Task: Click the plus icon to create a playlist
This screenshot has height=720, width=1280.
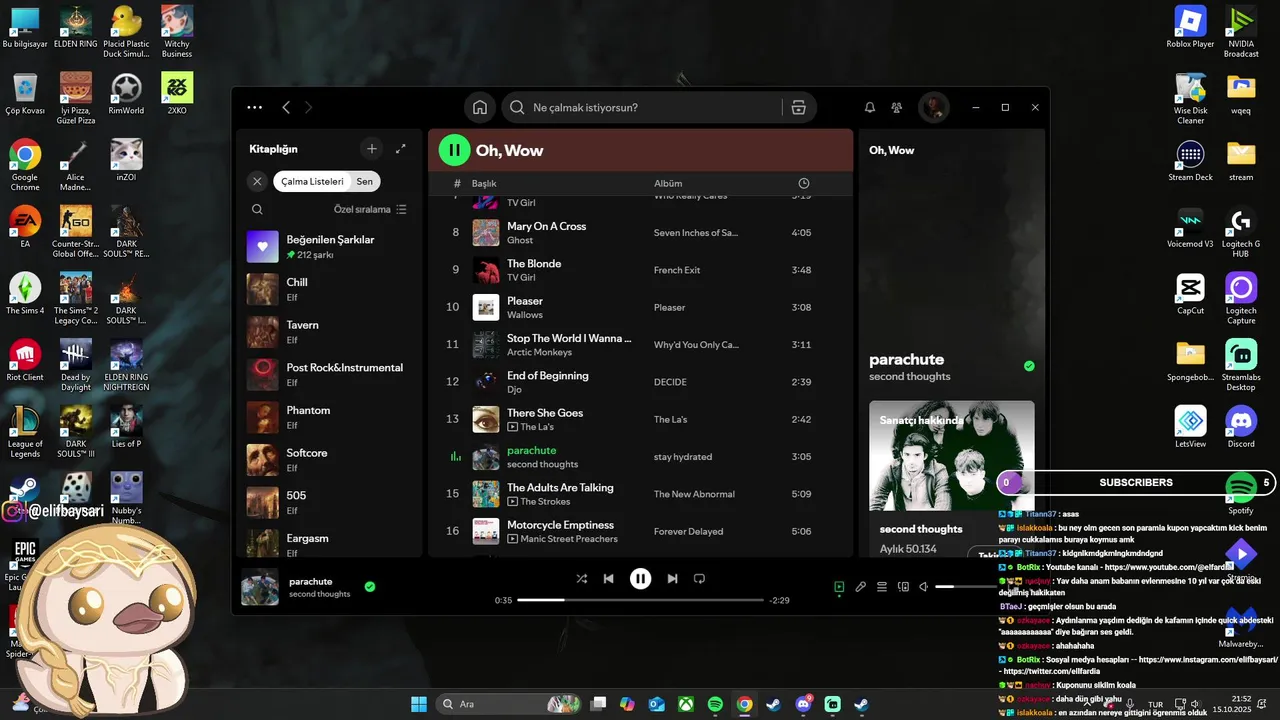Action: (372, 149)
